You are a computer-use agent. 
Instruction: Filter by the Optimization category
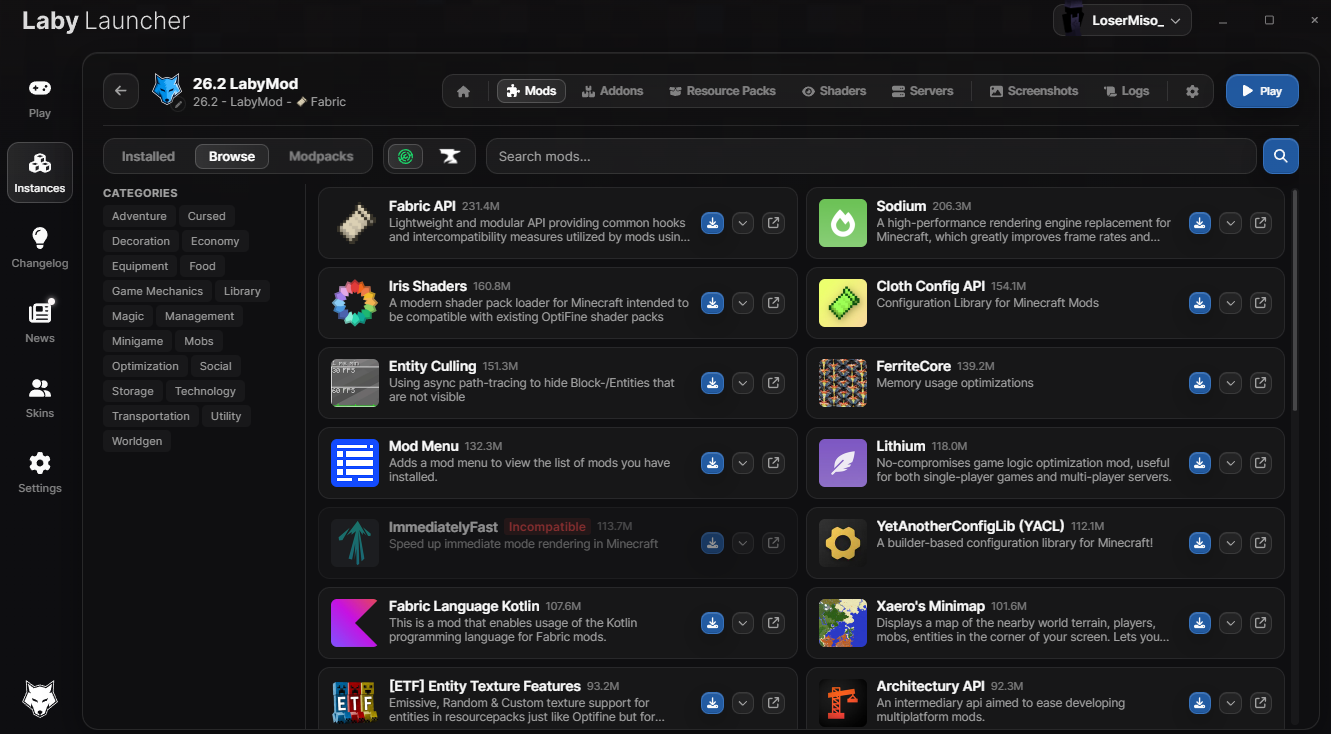coord(145,366)
